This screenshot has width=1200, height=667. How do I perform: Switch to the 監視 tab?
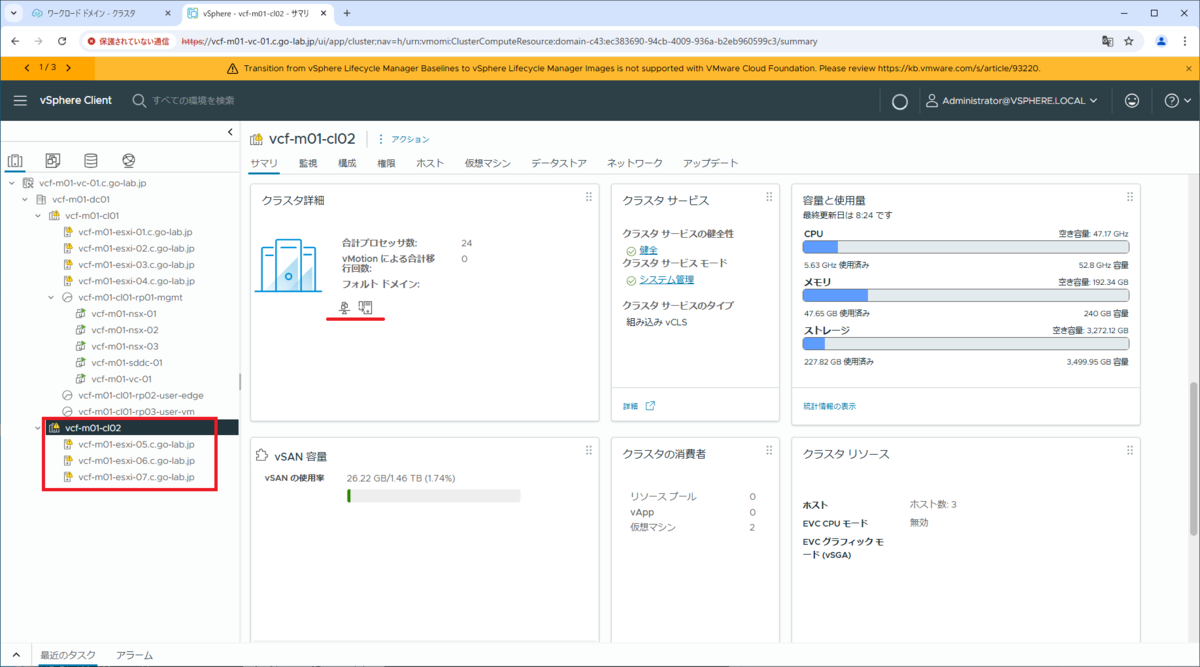pyautogui.click(x=308, y=163)
